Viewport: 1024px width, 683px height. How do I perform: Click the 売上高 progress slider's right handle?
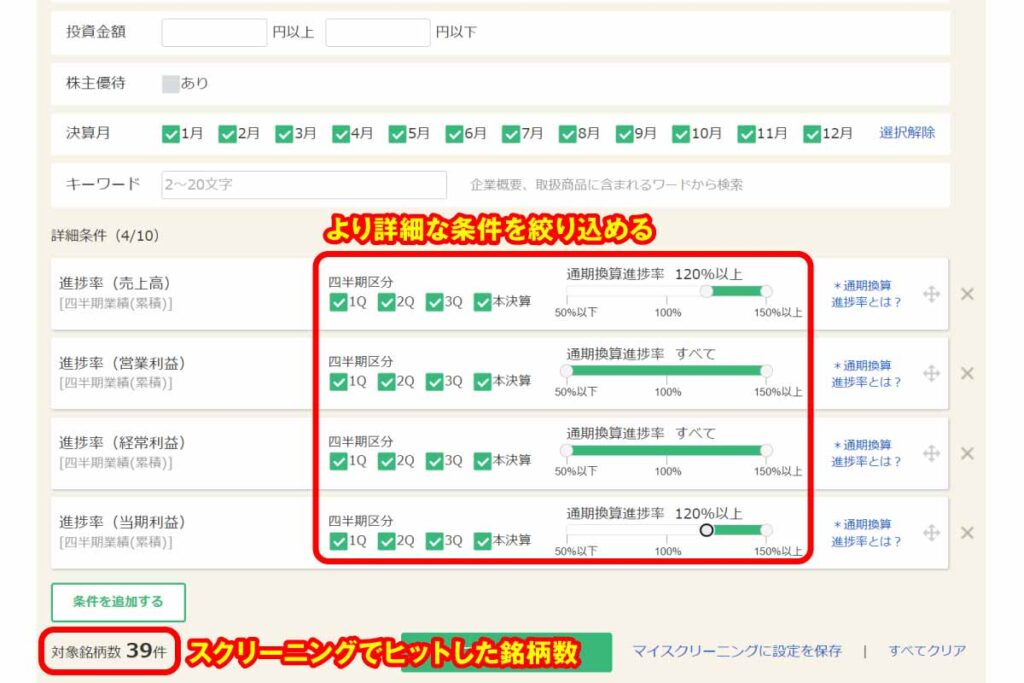pos(766,291)
